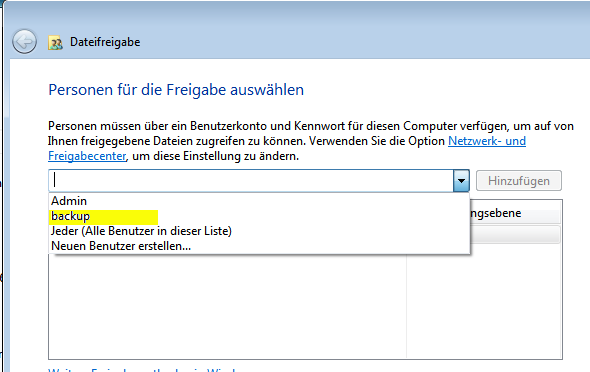Click heading Personen für die Freigabe auswählen
590x372 pixels.
(x=176, y=90)
